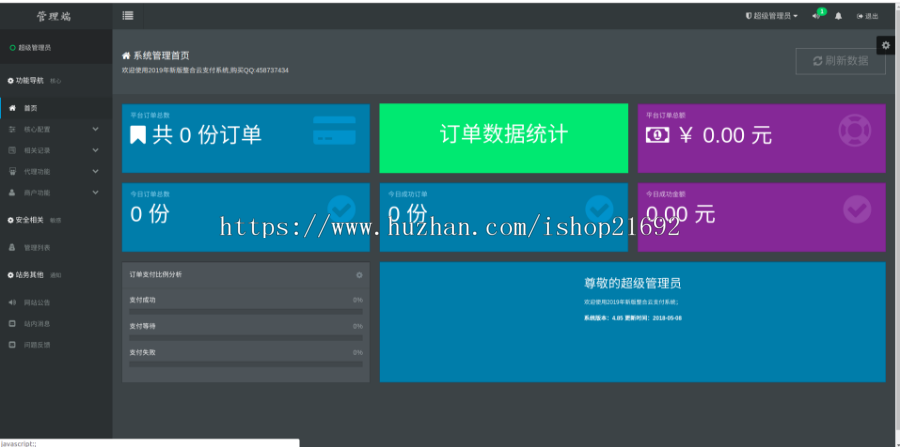Click the green 订单数据统计 tile
The width and height of the screenshot is (900, 448).
[503, 138]
